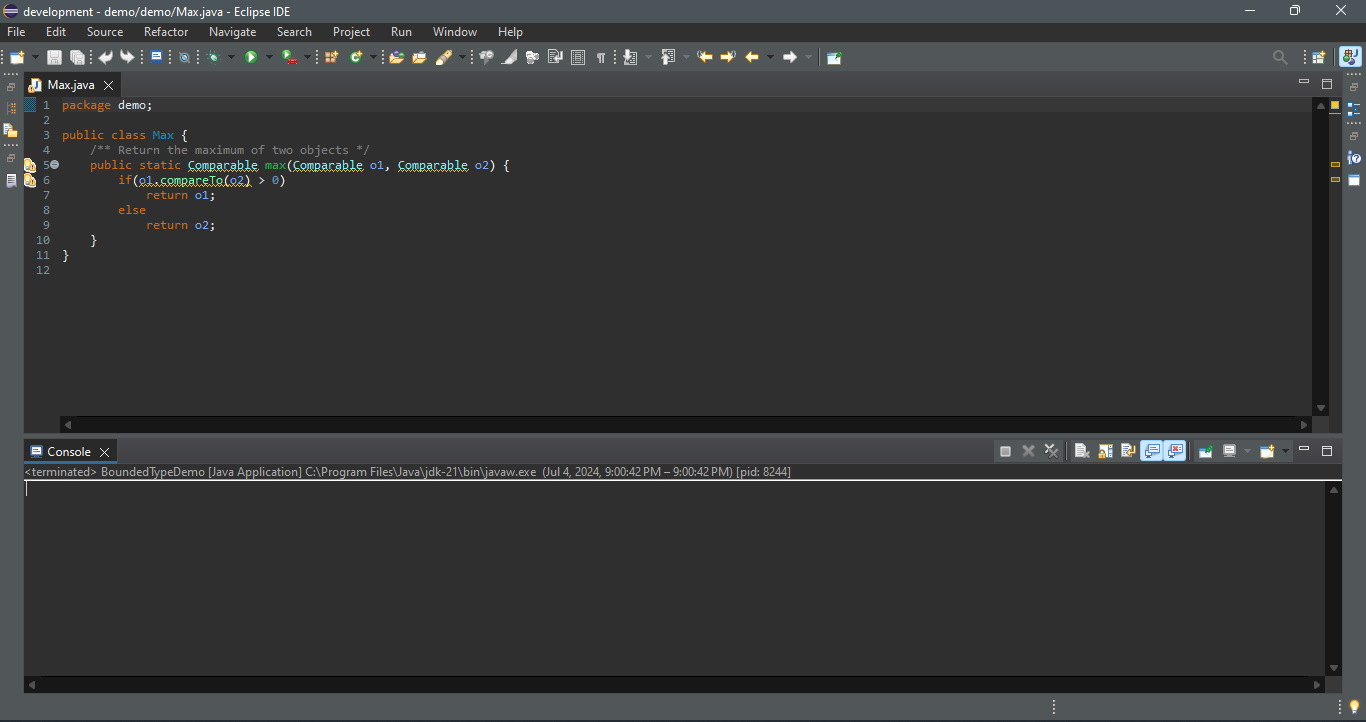Toggle Block Selection Mode icon

pyautogui.click(x=578, y=57)
